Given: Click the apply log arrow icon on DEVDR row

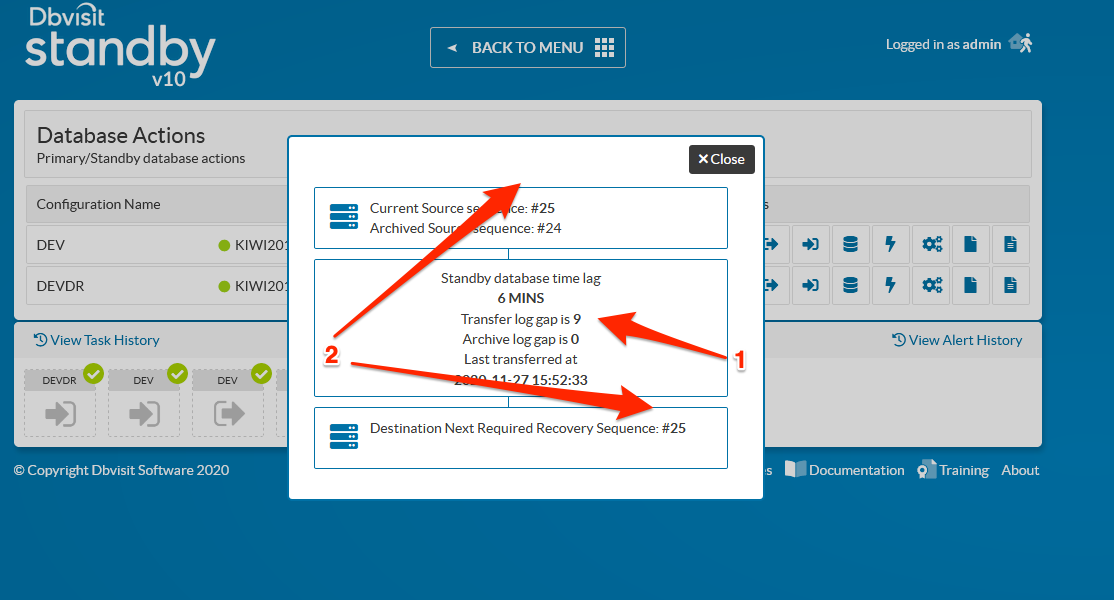Looking at the screenshot, I should coord(811,286).
